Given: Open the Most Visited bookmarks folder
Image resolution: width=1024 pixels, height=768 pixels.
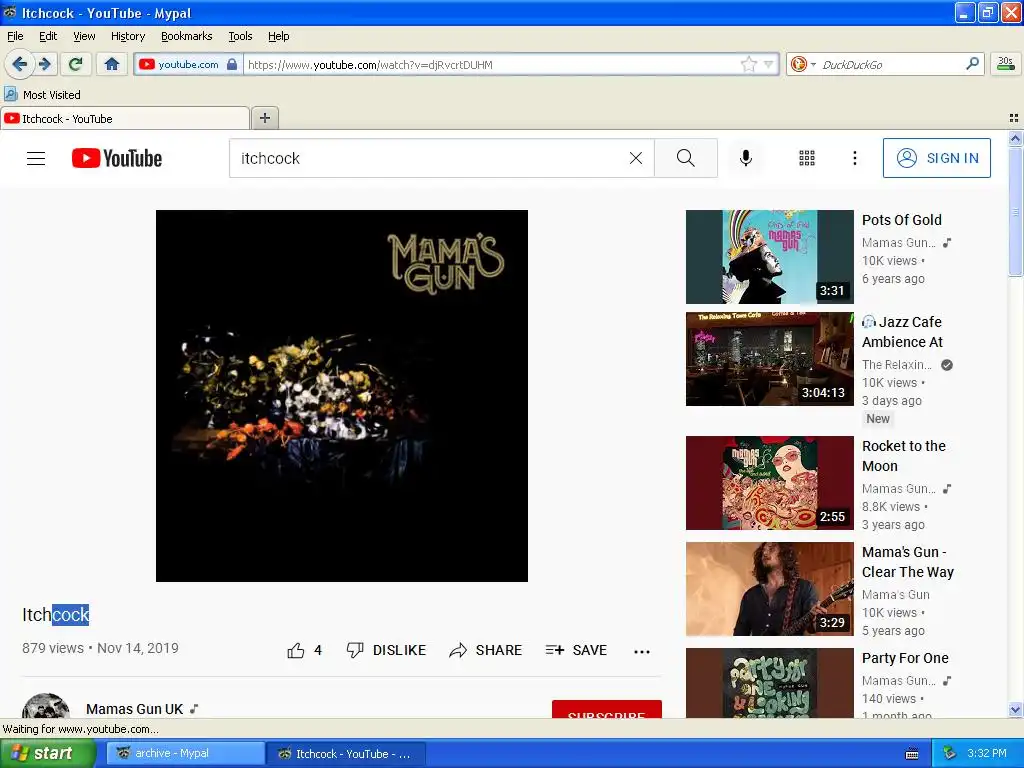Looking at the screenshot, I should coord(43,95).
